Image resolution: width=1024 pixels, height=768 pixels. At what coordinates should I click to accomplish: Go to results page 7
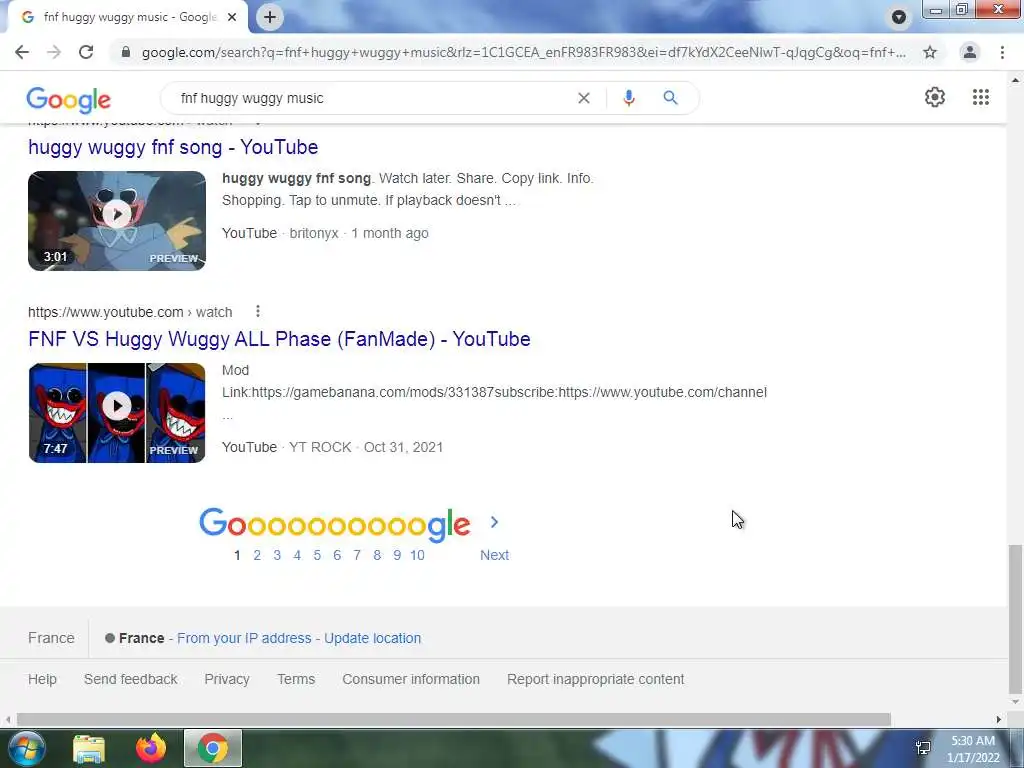click(x=357, y=555)
